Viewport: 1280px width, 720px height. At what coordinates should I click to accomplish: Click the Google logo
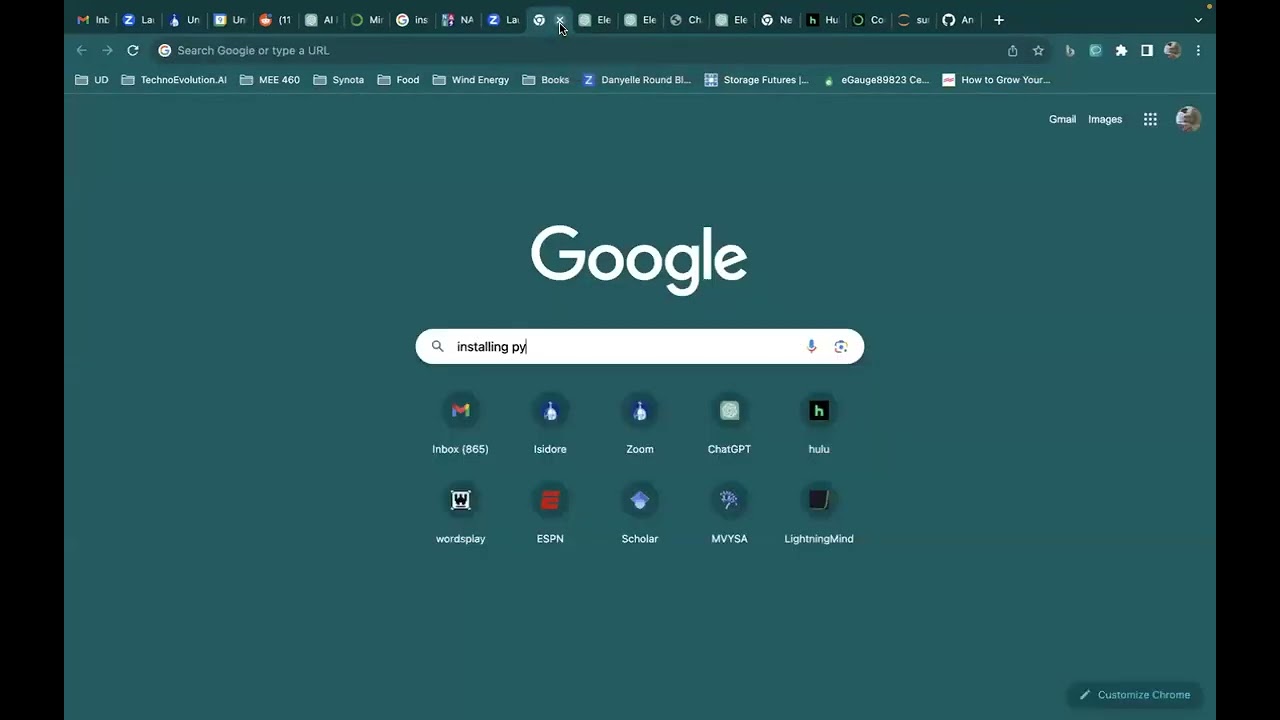pyautogui.click(x=639, y=259)
